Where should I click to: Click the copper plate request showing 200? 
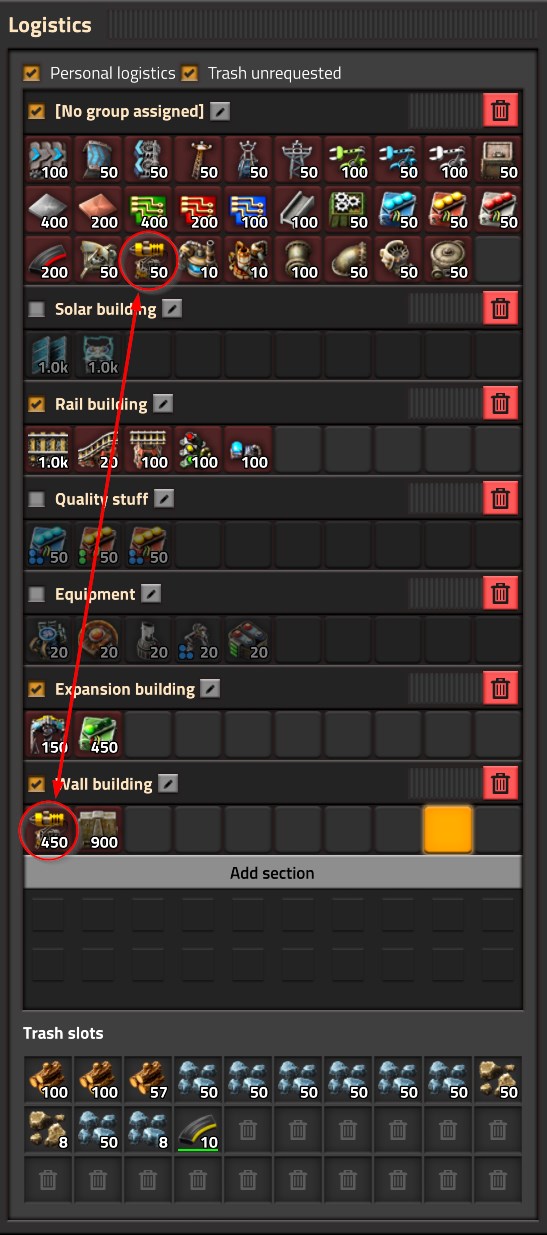98,207
